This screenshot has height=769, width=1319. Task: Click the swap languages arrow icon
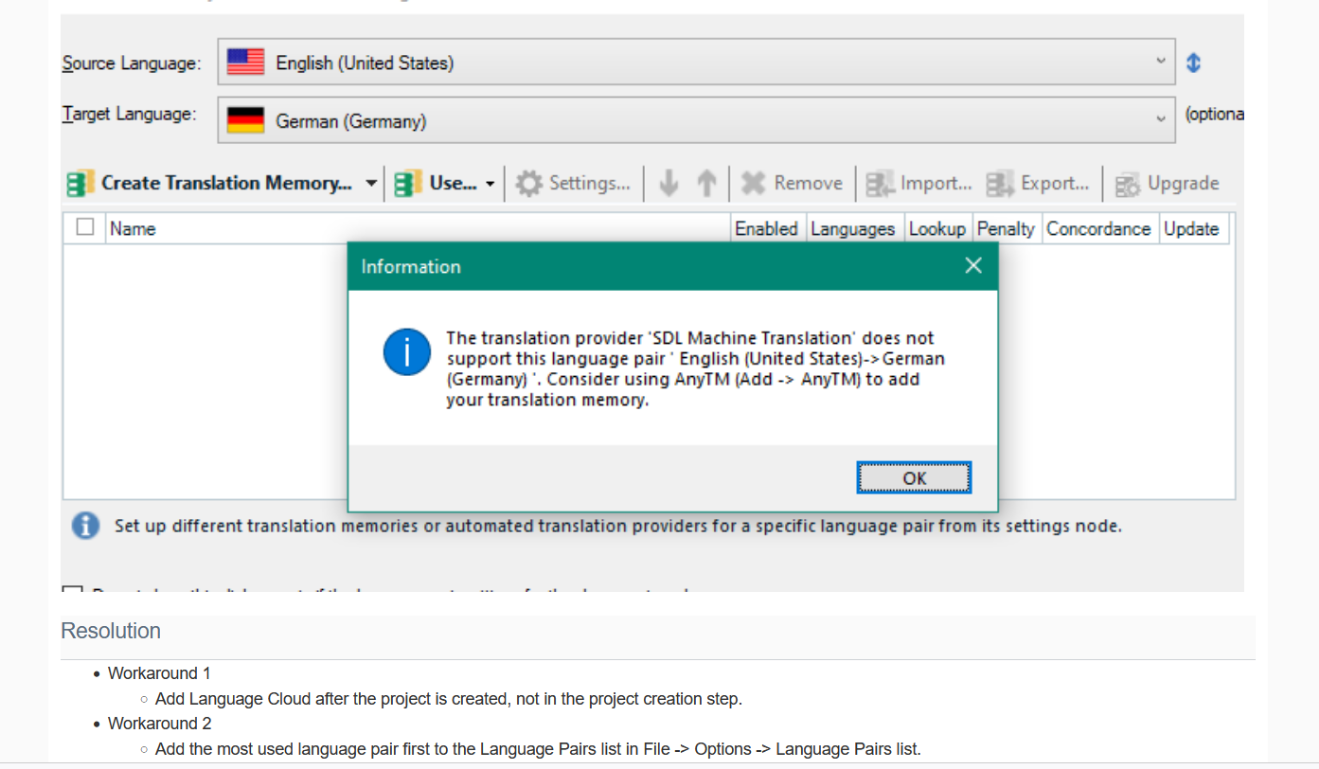pos(1193,63)
